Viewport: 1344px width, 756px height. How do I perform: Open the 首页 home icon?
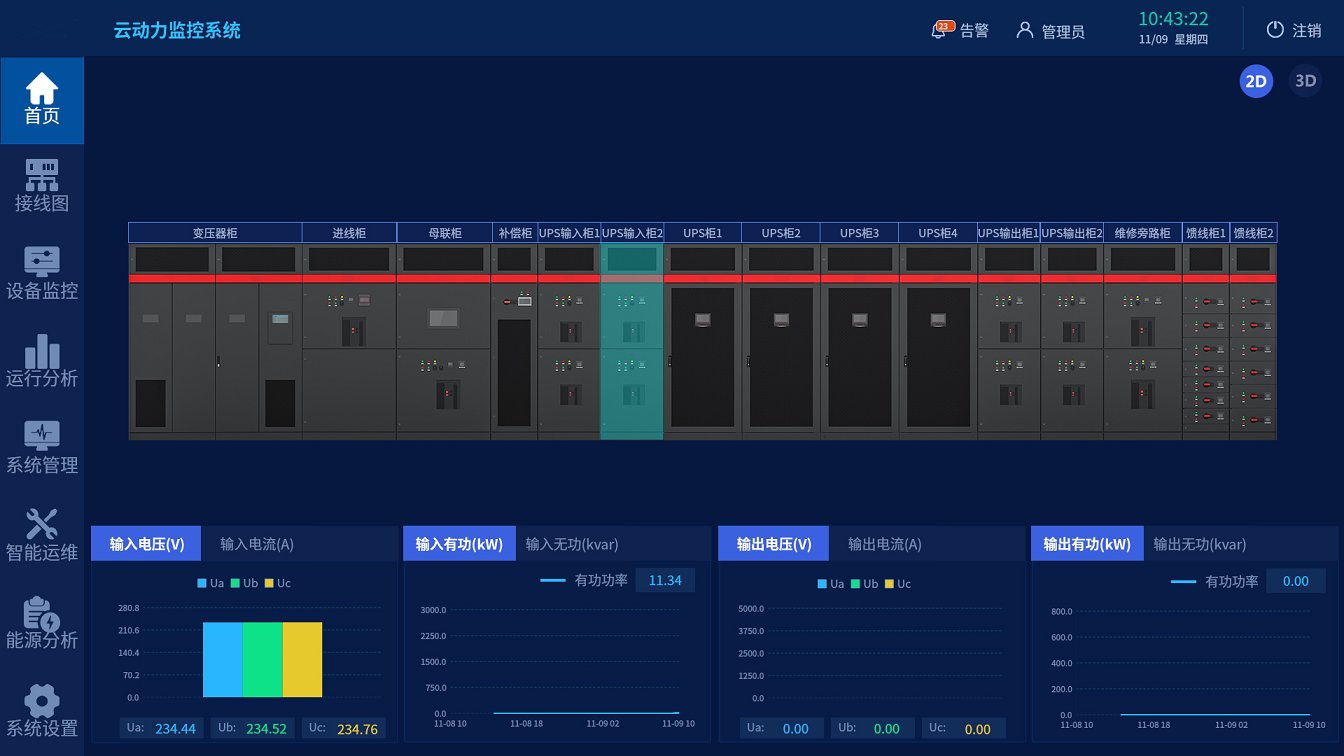click(41, 89)
